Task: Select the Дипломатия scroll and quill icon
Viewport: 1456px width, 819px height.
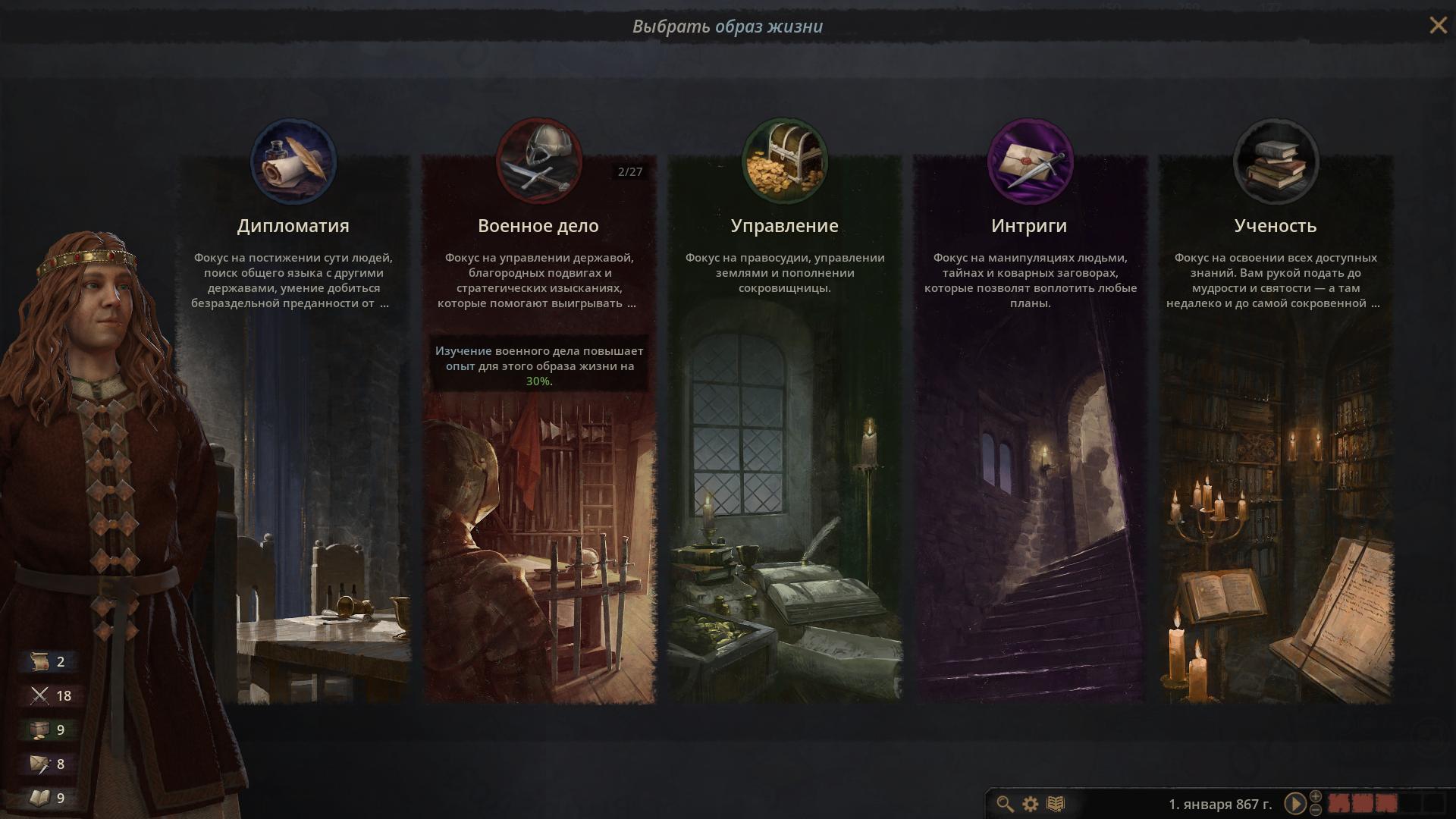Action: (x=293, y=162)
